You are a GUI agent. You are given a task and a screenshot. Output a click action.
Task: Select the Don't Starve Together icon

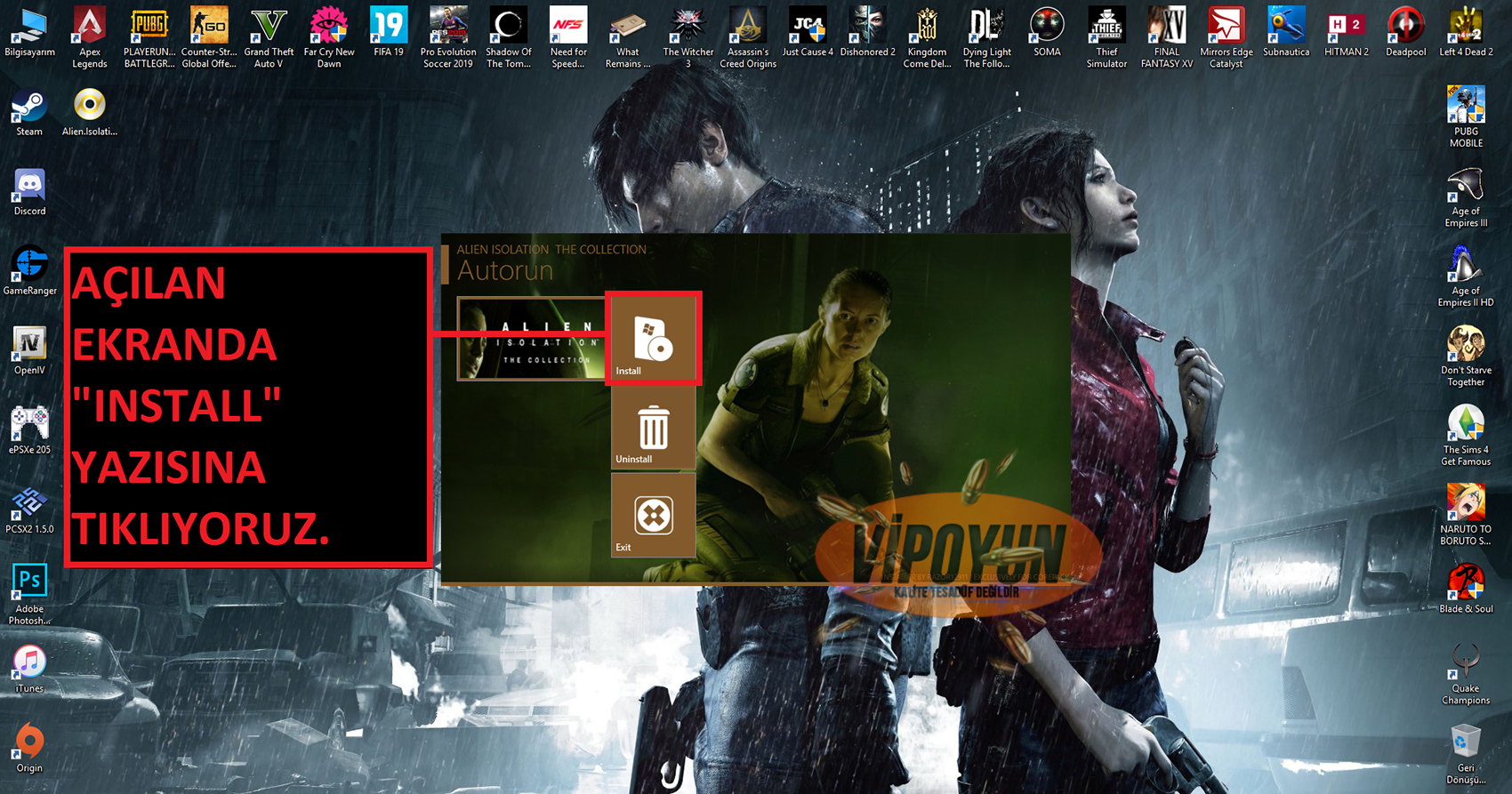(1466, 356)
